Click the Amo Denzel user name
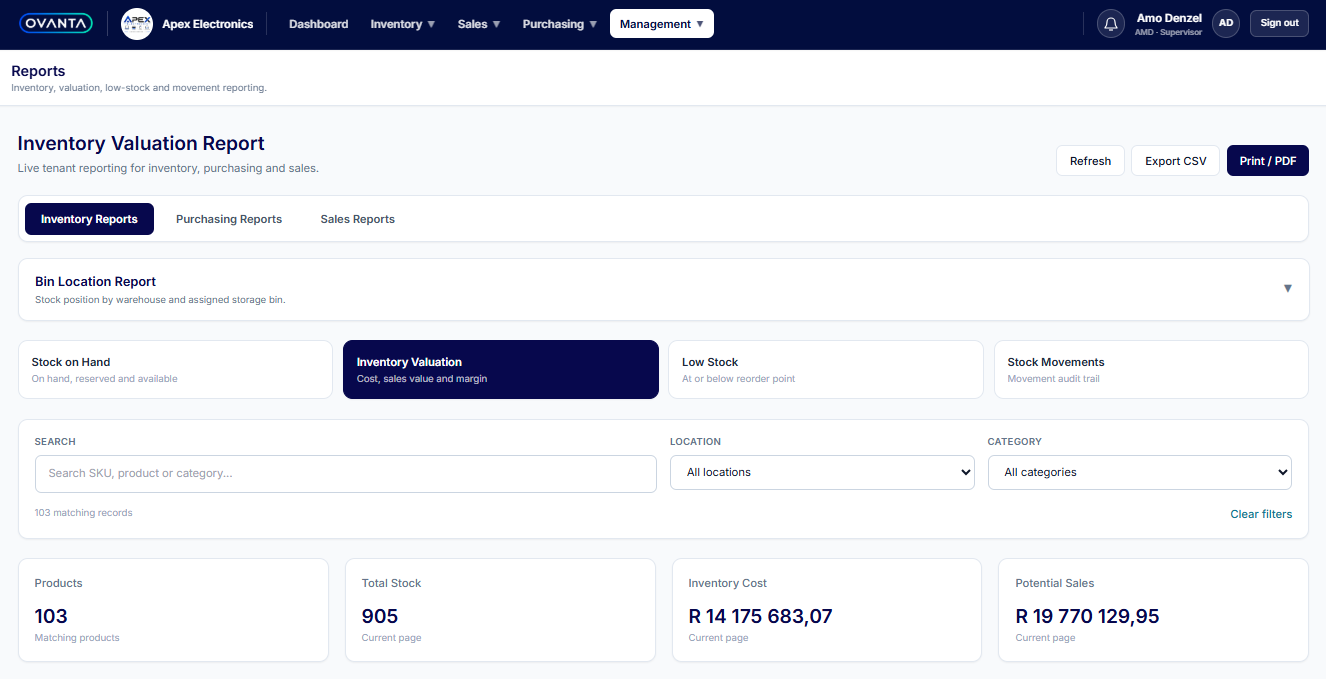Screen dimensions: 1326x679 [x=1169, y=18]
